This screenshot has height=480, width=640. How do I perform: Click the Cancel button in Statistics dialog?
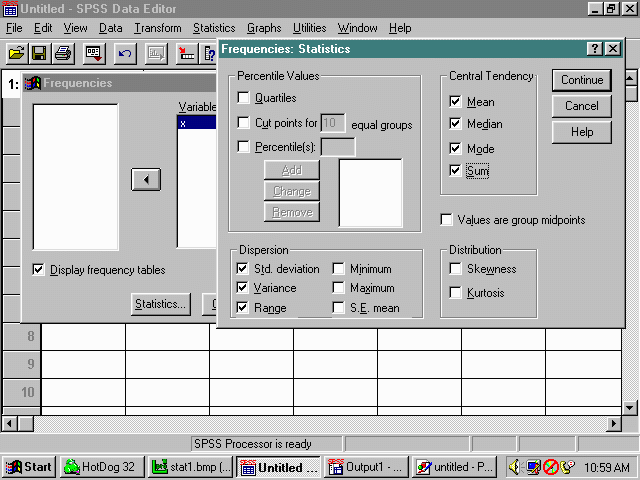click(582, 106)
